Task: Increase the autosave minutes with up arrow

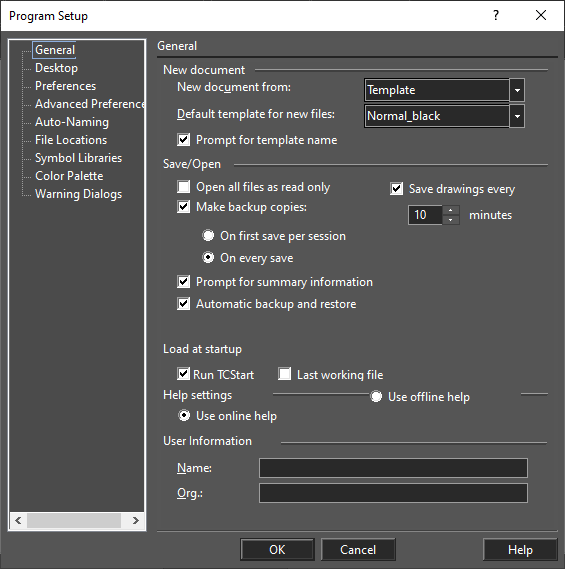Action: point(451,210)
